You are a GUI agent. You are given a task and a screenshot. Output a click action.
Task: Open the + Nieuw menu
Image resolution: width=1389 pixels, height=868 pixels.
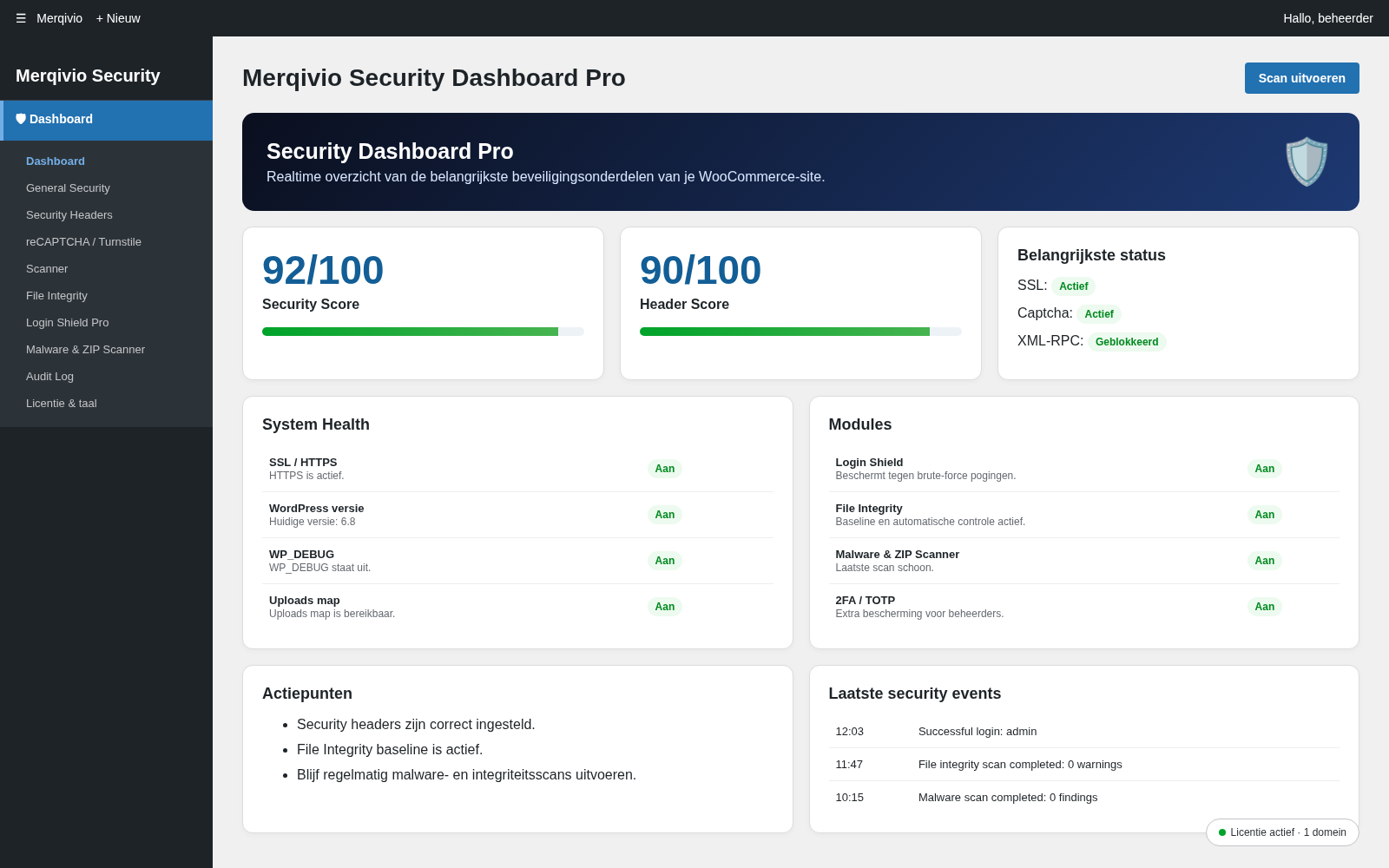click(x=118, y=18)
